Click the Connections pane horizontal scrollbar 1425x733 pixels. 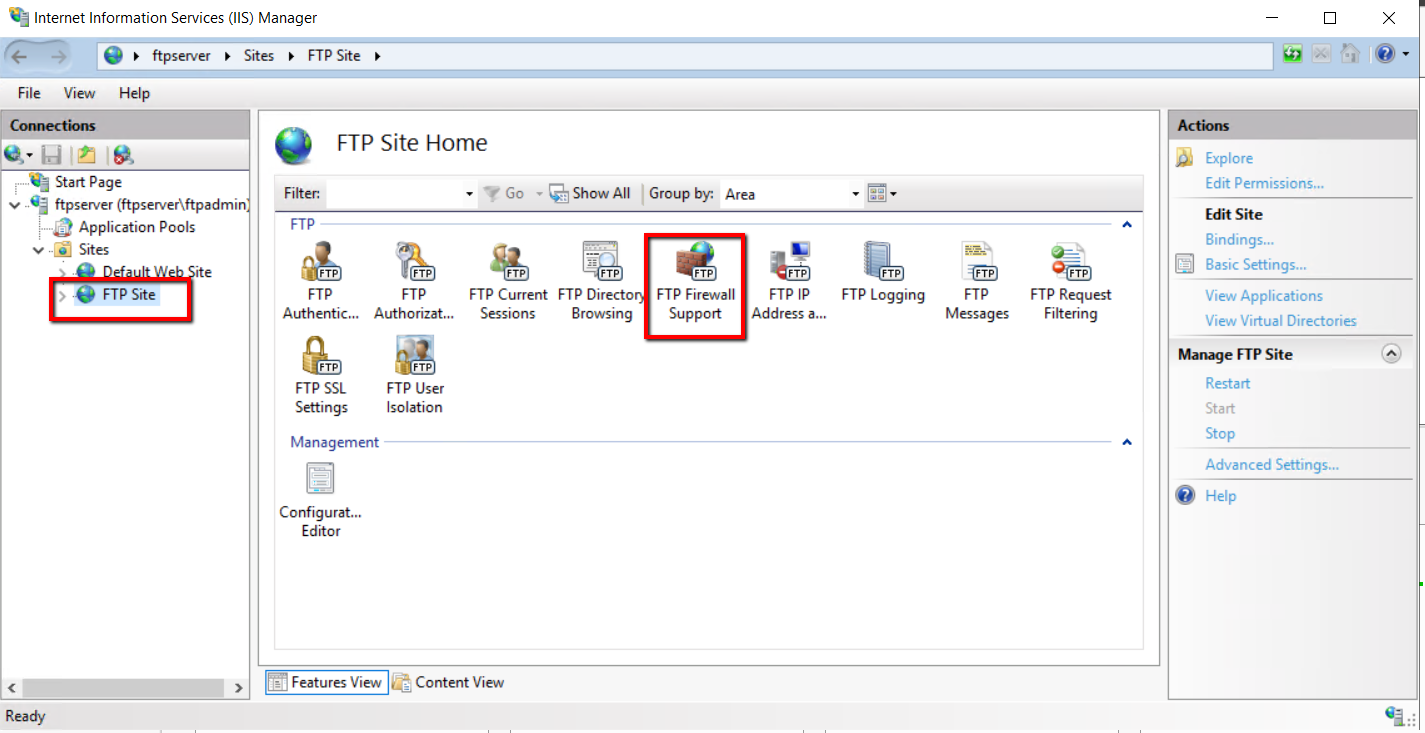point(124,688)
